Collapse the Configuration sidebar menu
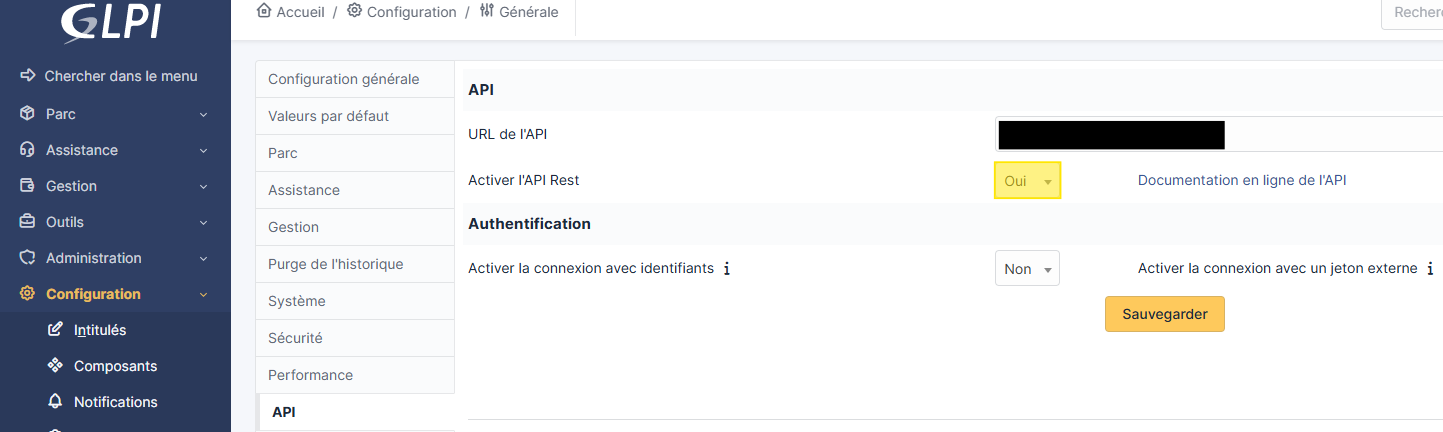The width and height of the screenshot is (1443, 432). [x=203, y=294]
